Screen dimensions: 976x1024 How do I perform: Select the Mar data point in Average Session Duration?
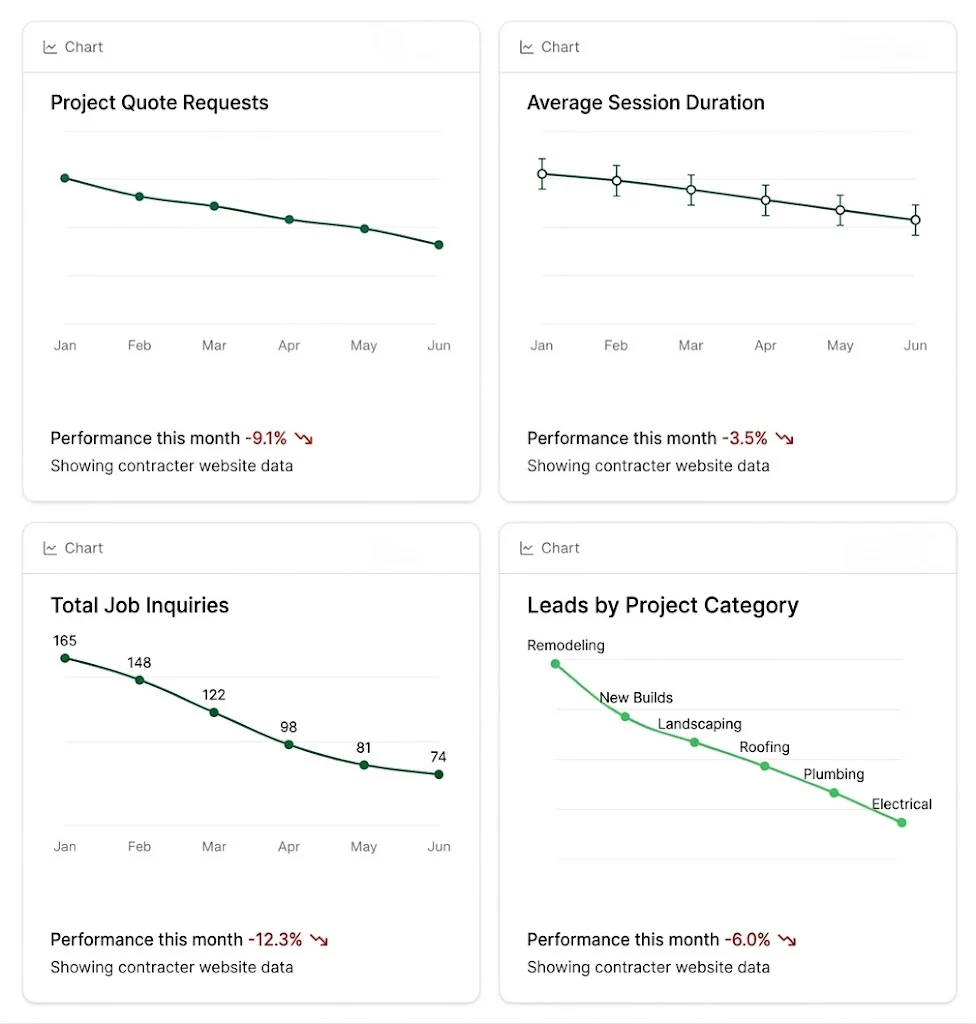691,189
